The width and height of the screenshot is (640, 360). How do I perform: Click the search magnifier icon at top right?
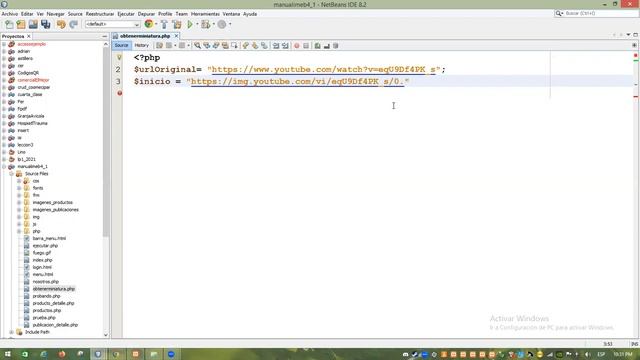559,13
